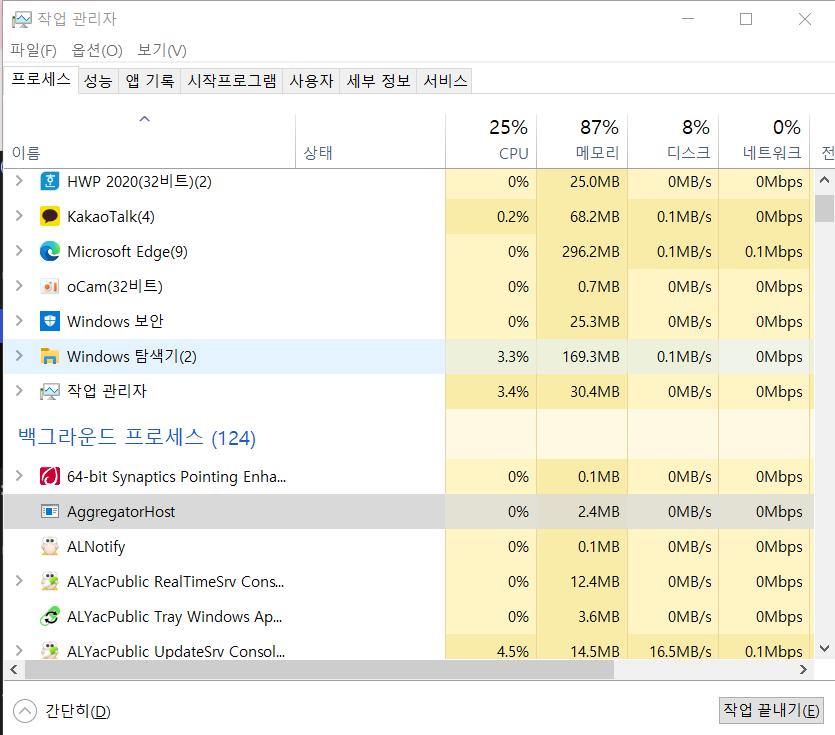Viewport: 835px width, 735px height.
Task: Click the vertical scrollbar down arrow
Action: (x=824, y=649)
